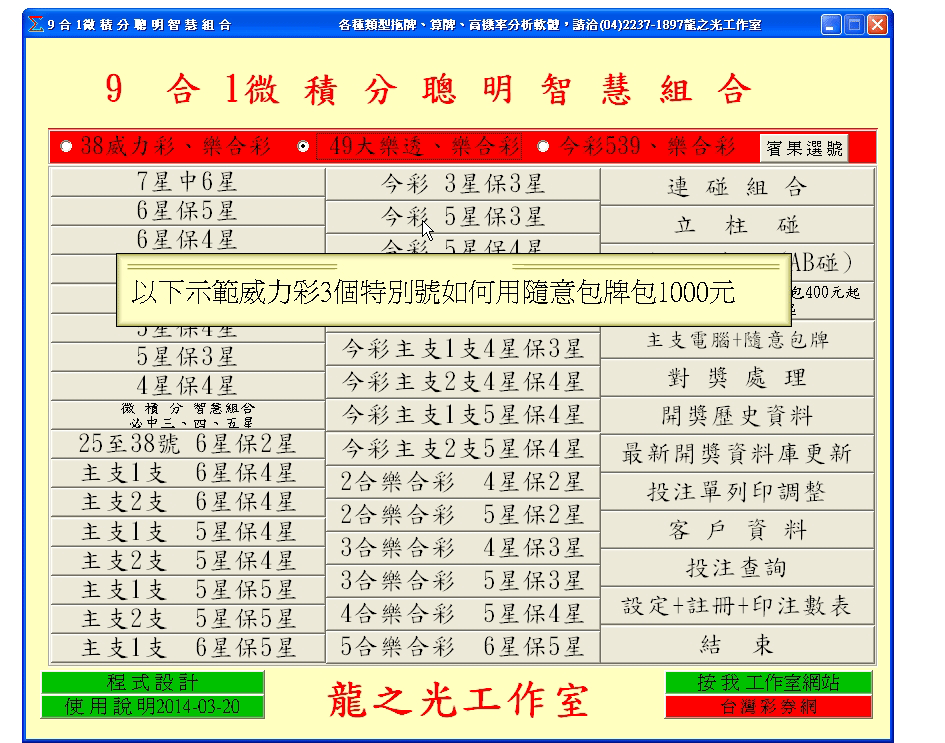Viewport: 945px width, 743px height.
Task: Open 5合樂合彩 6星保5星
Action: click(x=463, y=647)
